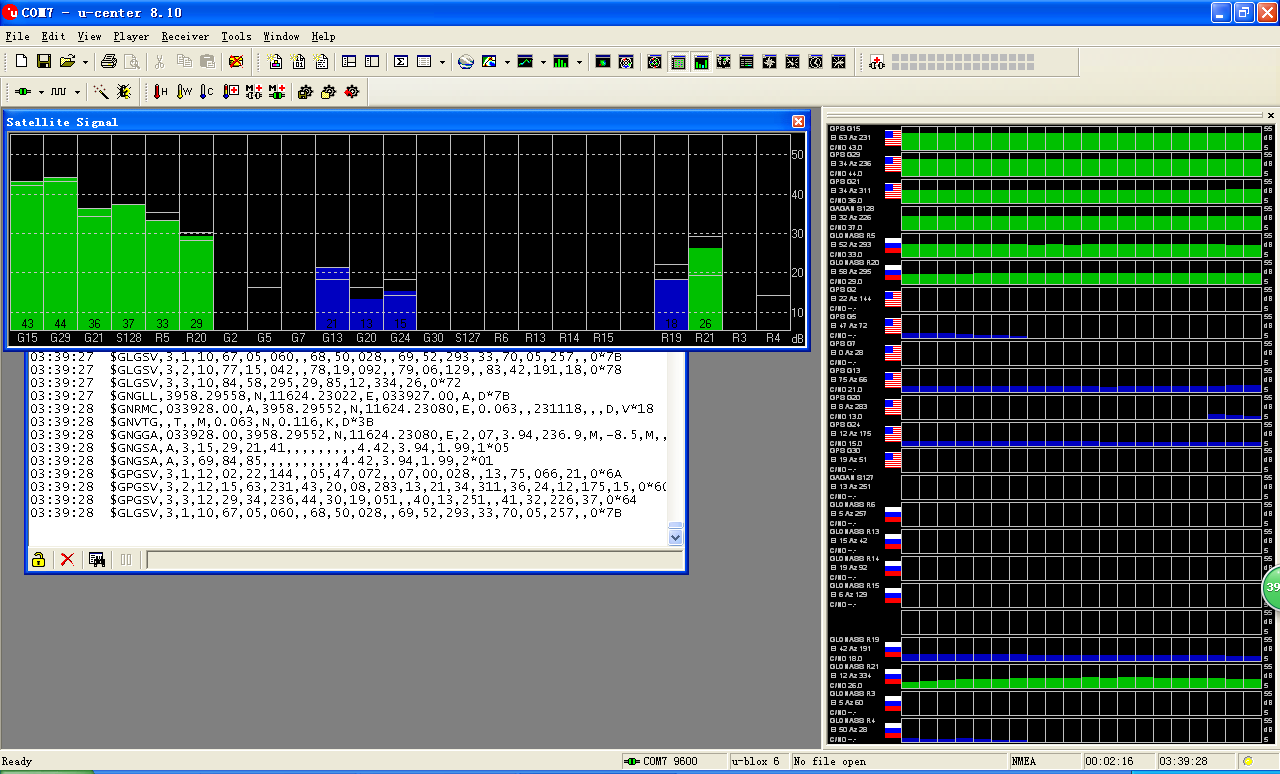This screenshot has height=774, width=1280.
Task: Expand the Baudrate dropdown arrow
Action: (x=77, y=91)
